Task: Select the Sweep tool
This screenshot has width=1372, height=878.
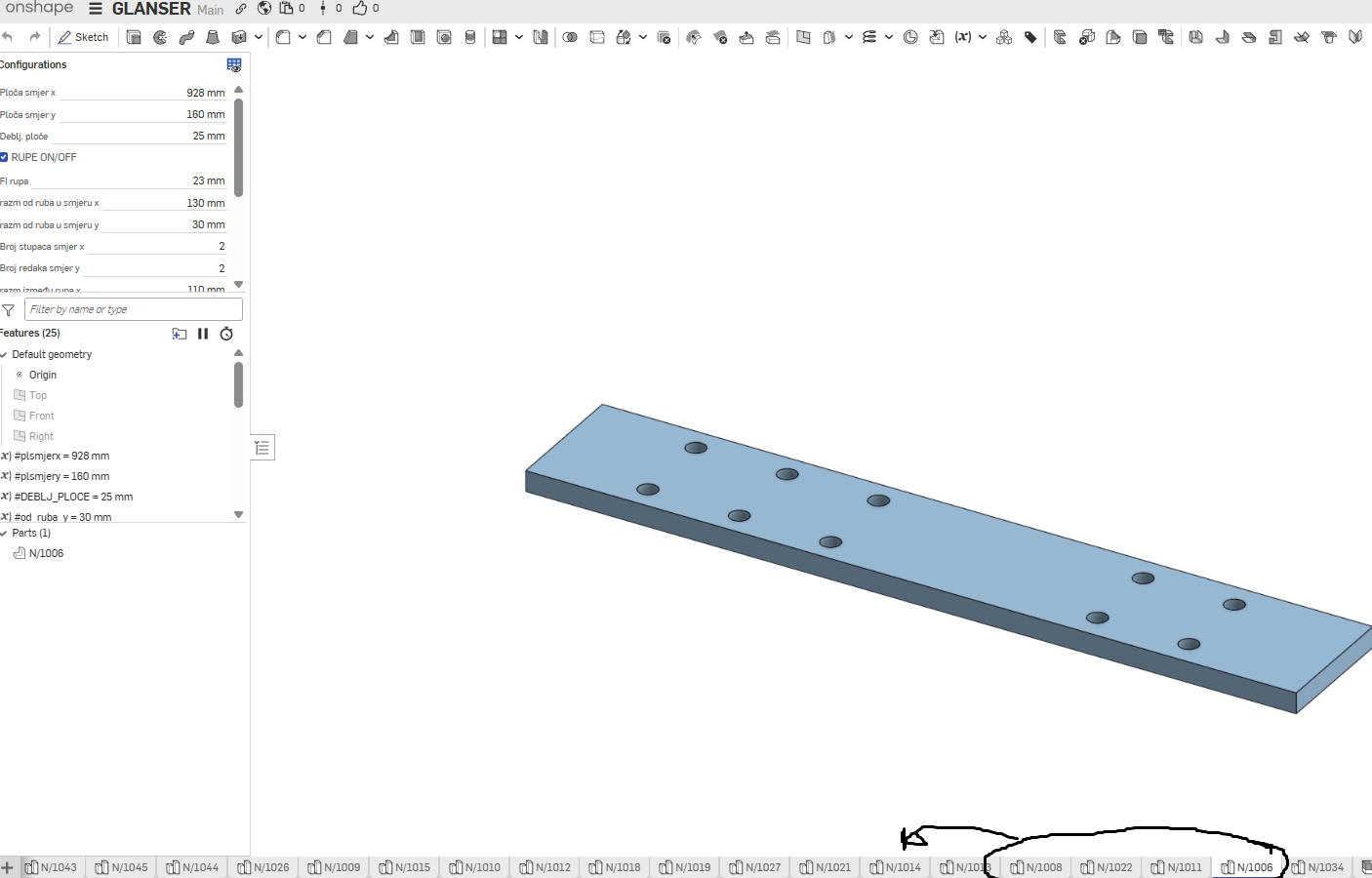Action: coord(186,37)
